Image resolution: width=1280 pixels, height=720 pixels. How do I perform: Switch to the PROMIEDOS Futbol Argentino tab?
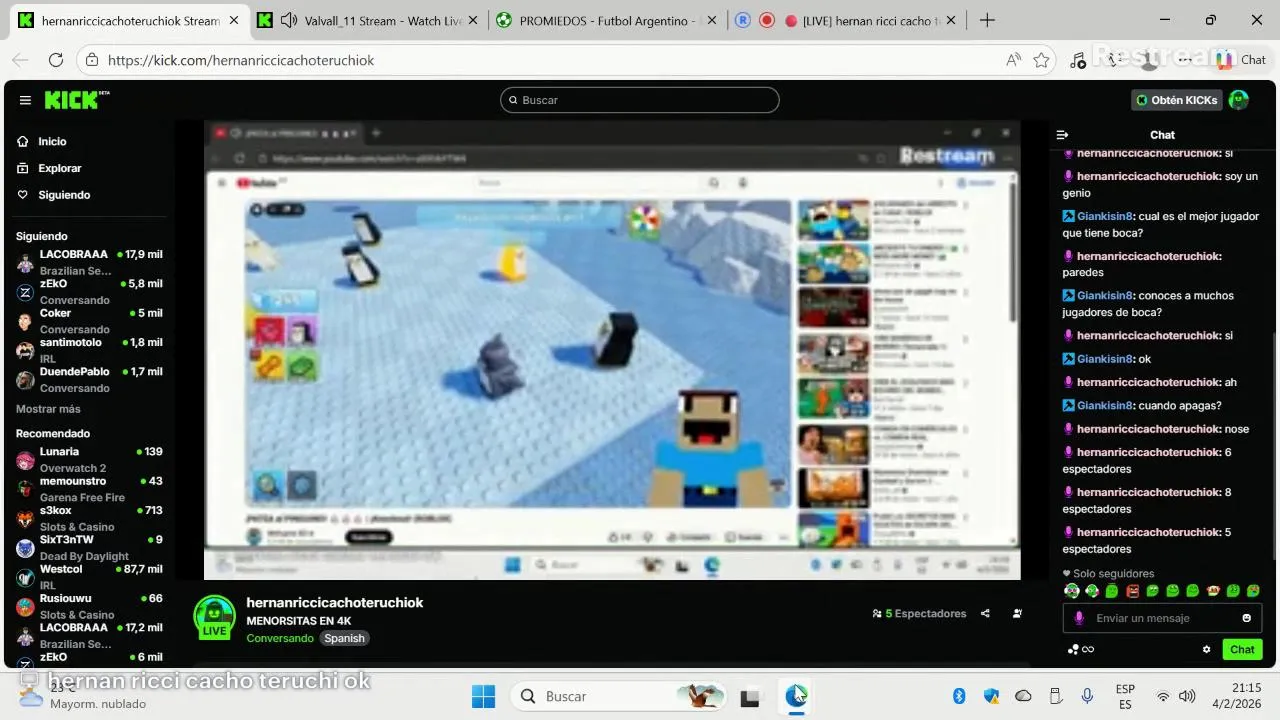[x=608, y=20]
